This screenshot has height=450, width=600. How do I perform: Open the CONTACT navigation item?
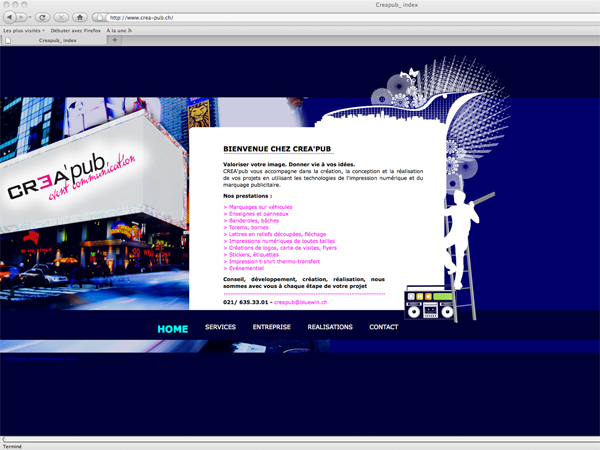tap(384, 327)
